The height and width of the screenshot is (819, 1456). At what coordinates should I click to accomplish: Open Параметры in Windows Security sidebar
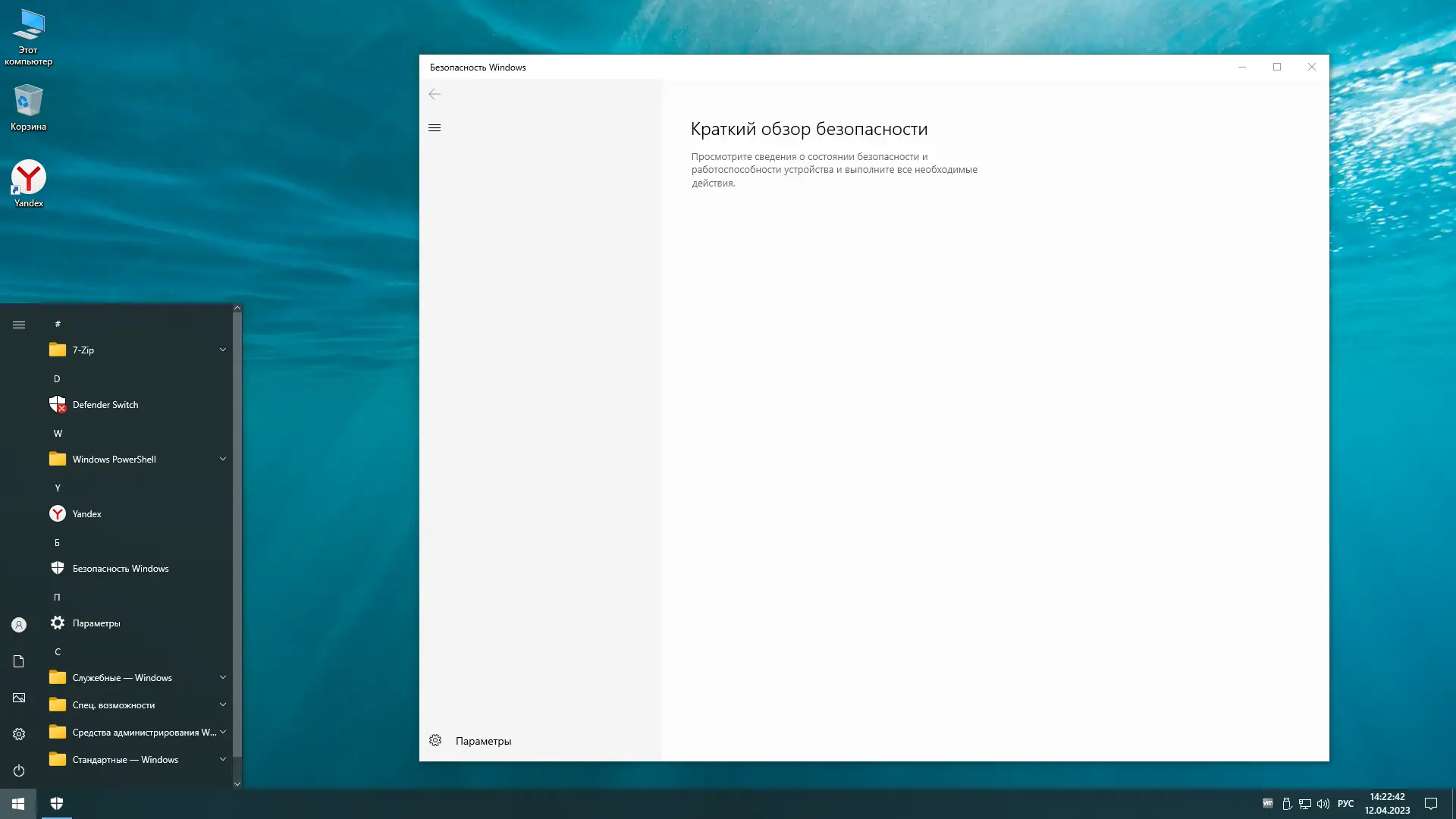point(483,741)
